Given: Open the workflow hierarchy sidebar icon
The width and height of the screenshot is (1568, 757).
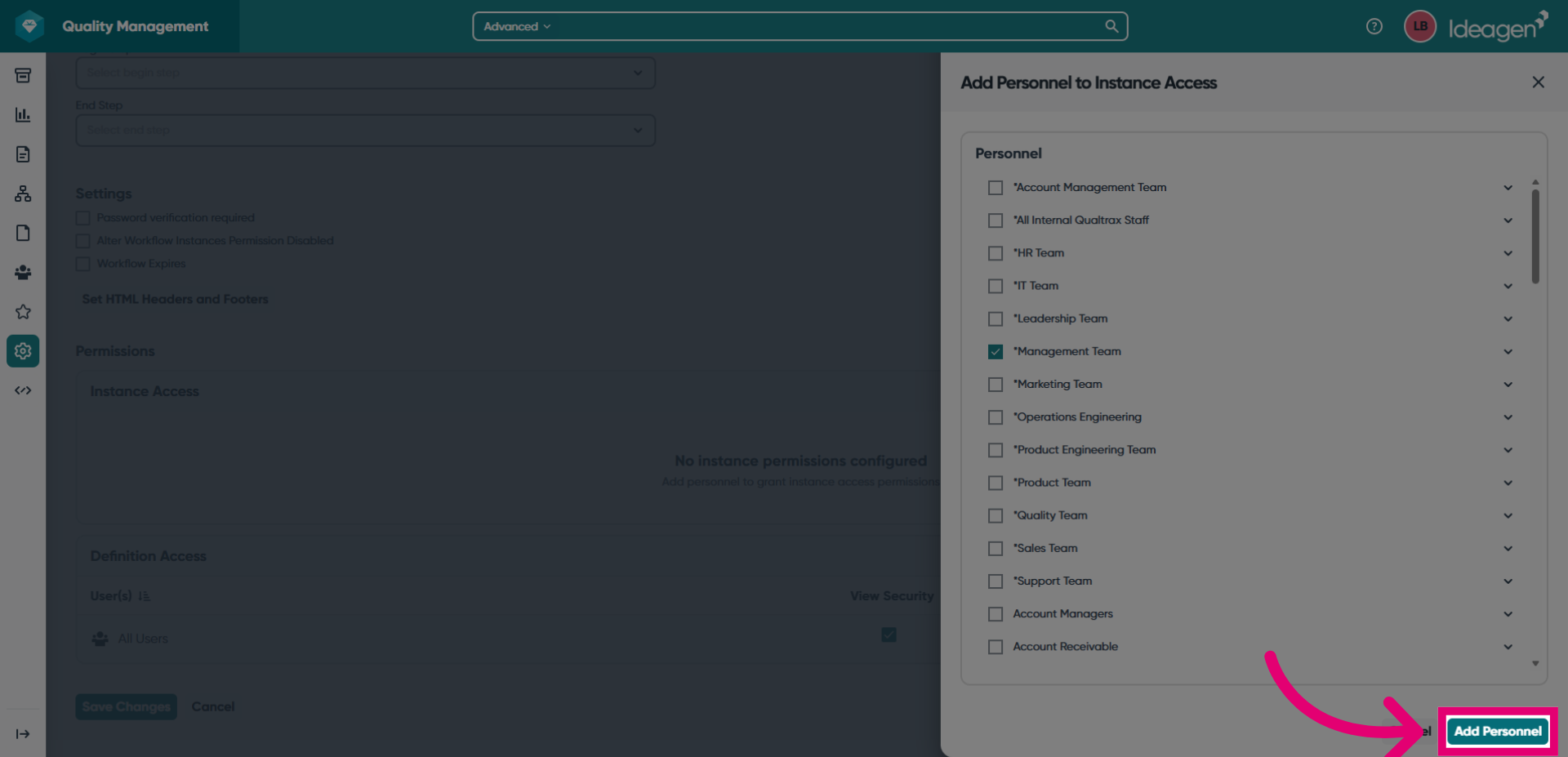Looking at the screenshot, I should (x=23, y=194).
